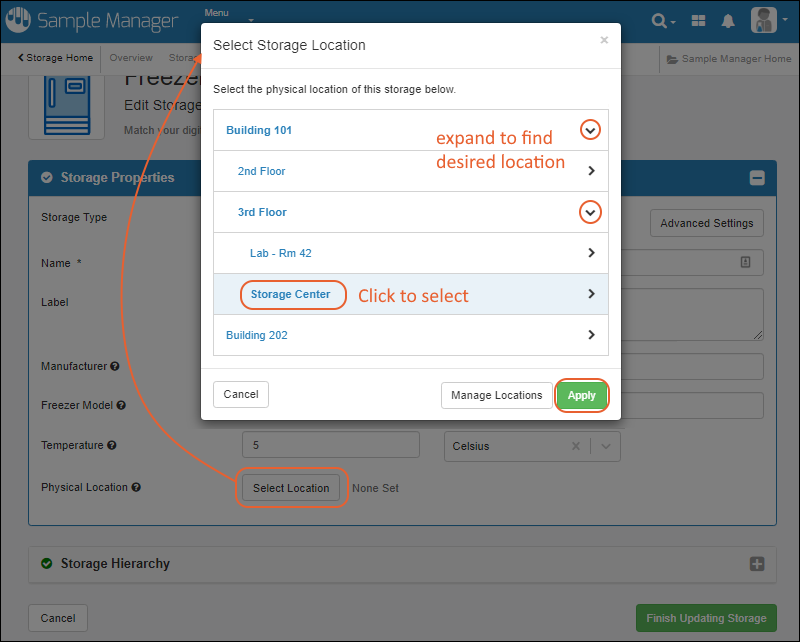Go to the Overview tab

(131, 58)
